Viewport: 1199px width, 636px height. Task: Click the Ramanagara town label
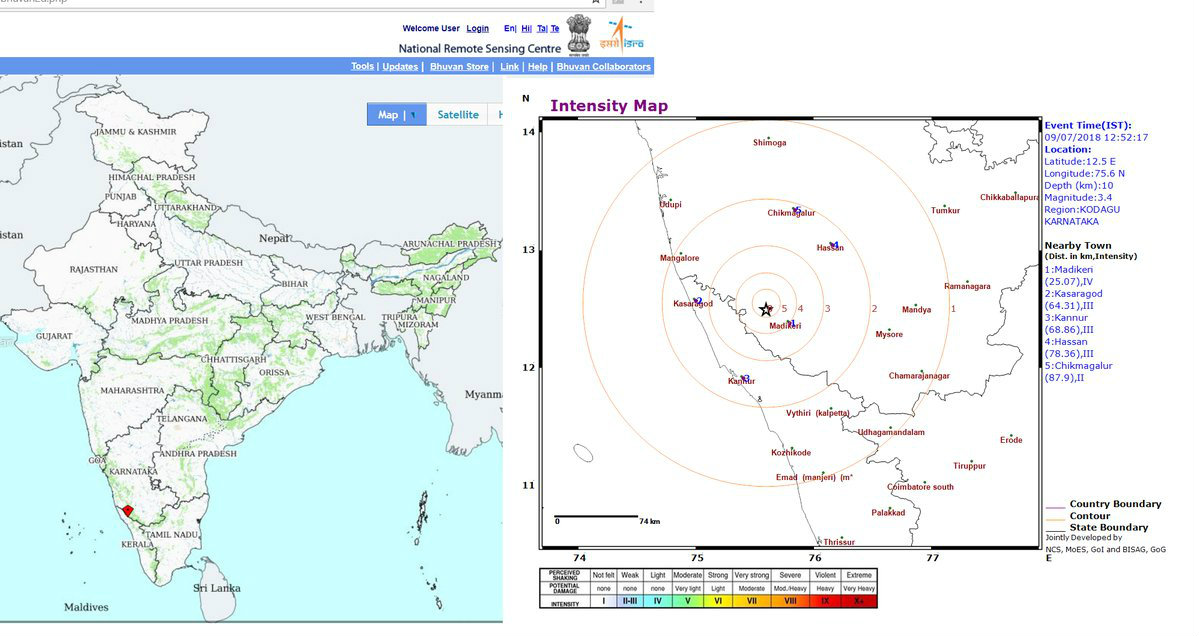[967, 287]
